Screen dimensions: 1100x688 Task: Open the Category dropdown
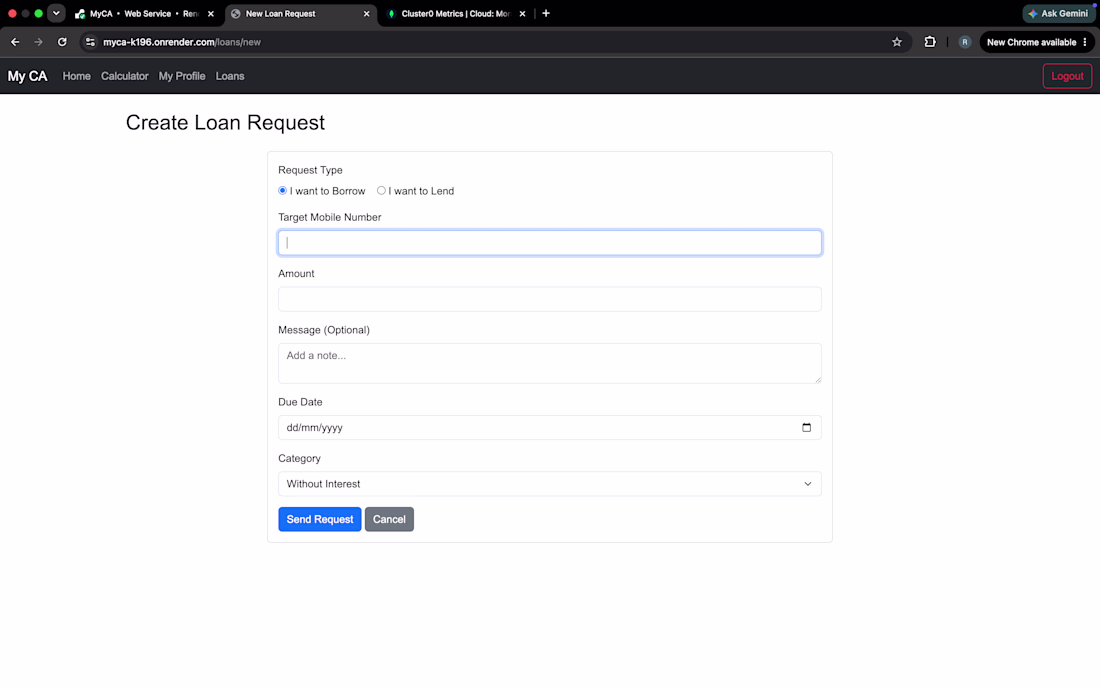coord(549,484)
